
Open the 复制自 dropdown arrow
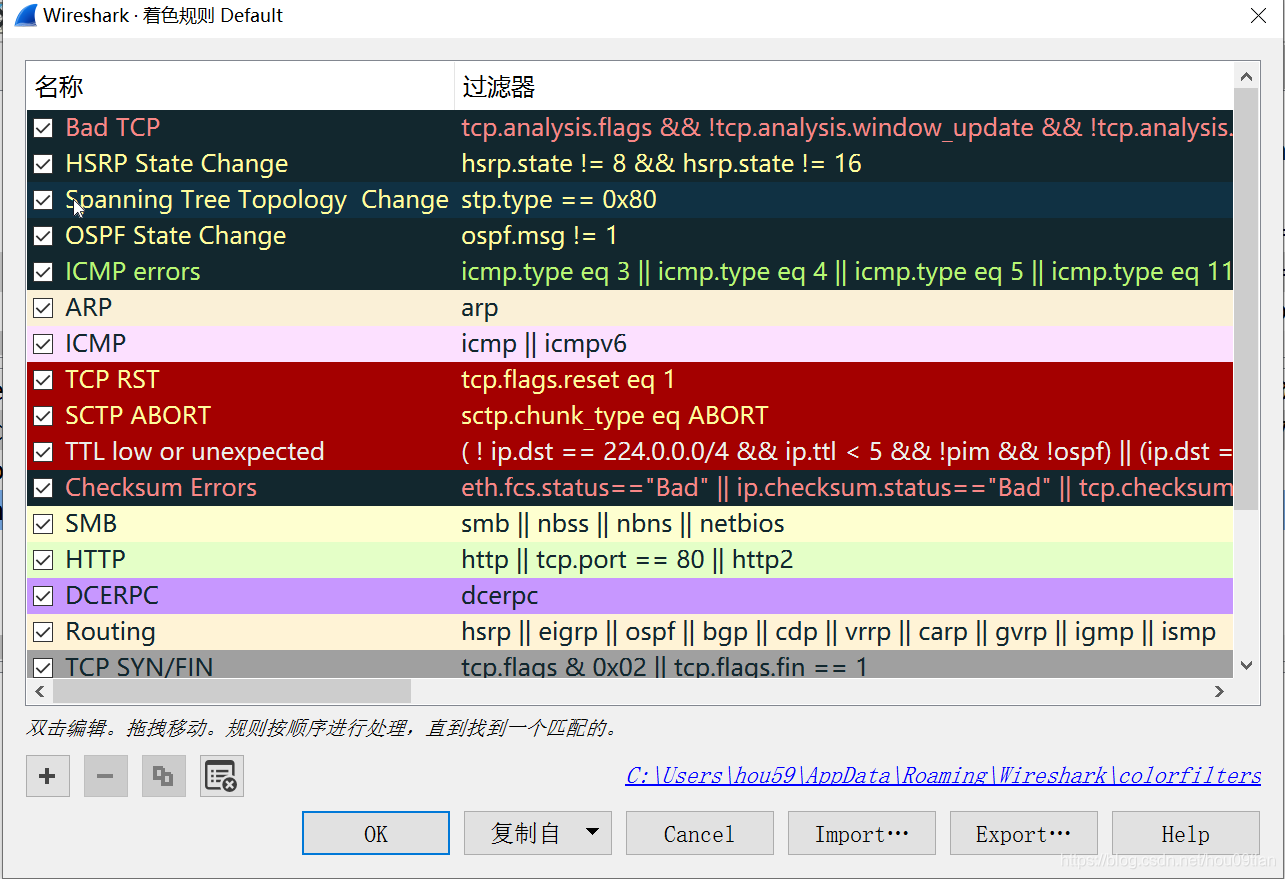coord(593,833)
